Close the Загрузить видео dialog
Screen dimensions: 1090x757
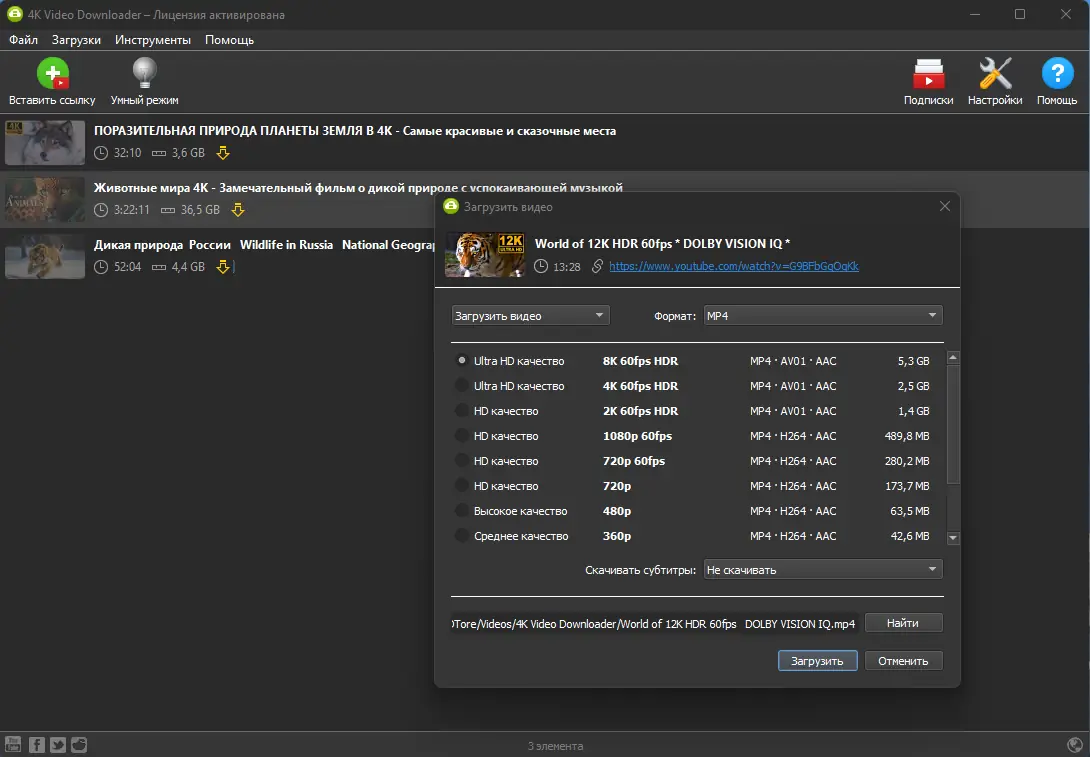pyautogui.click(x=945, y=206)
